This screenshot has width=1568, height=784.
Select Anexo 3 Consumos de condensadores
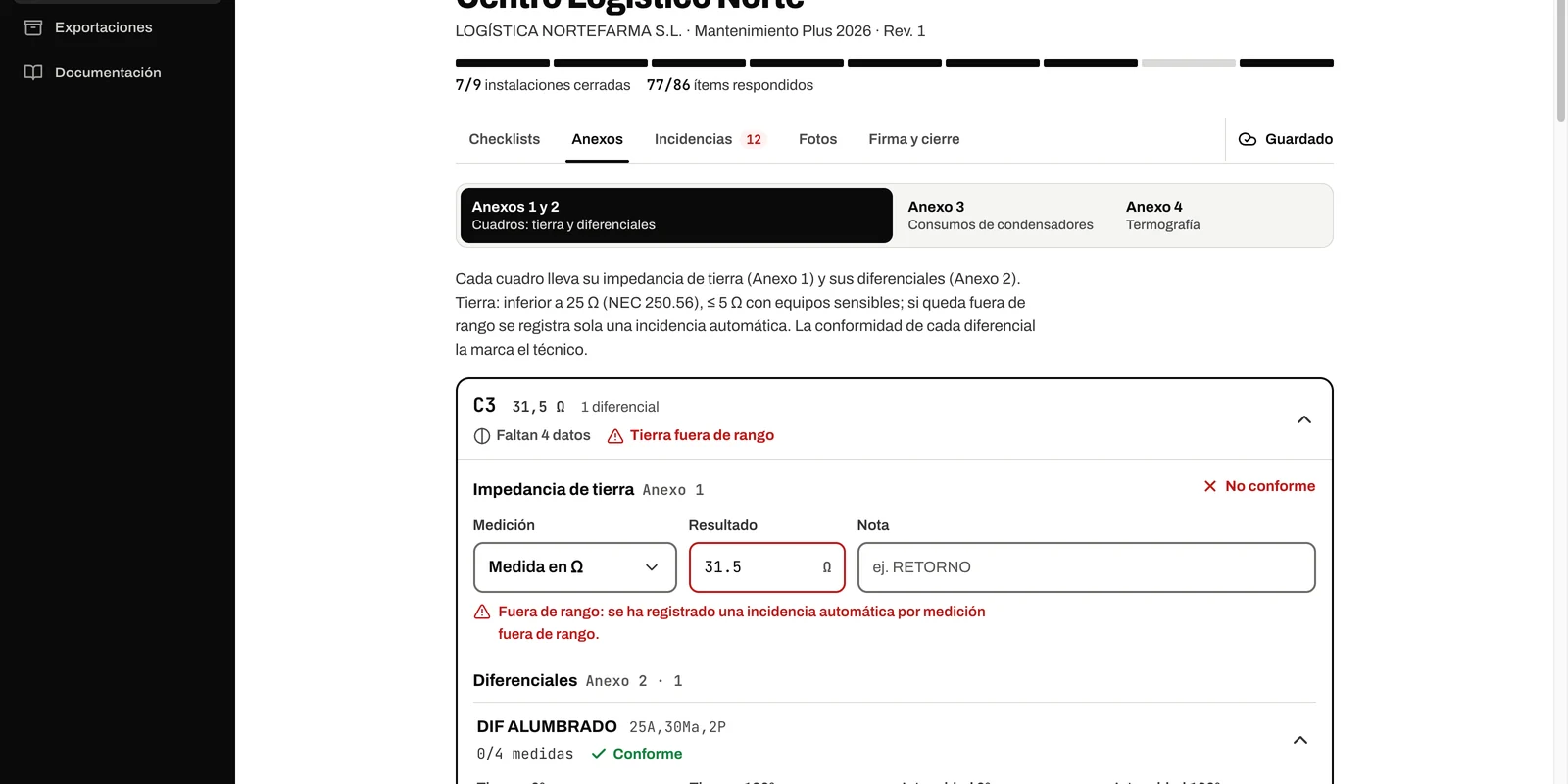pos(1001,216)
